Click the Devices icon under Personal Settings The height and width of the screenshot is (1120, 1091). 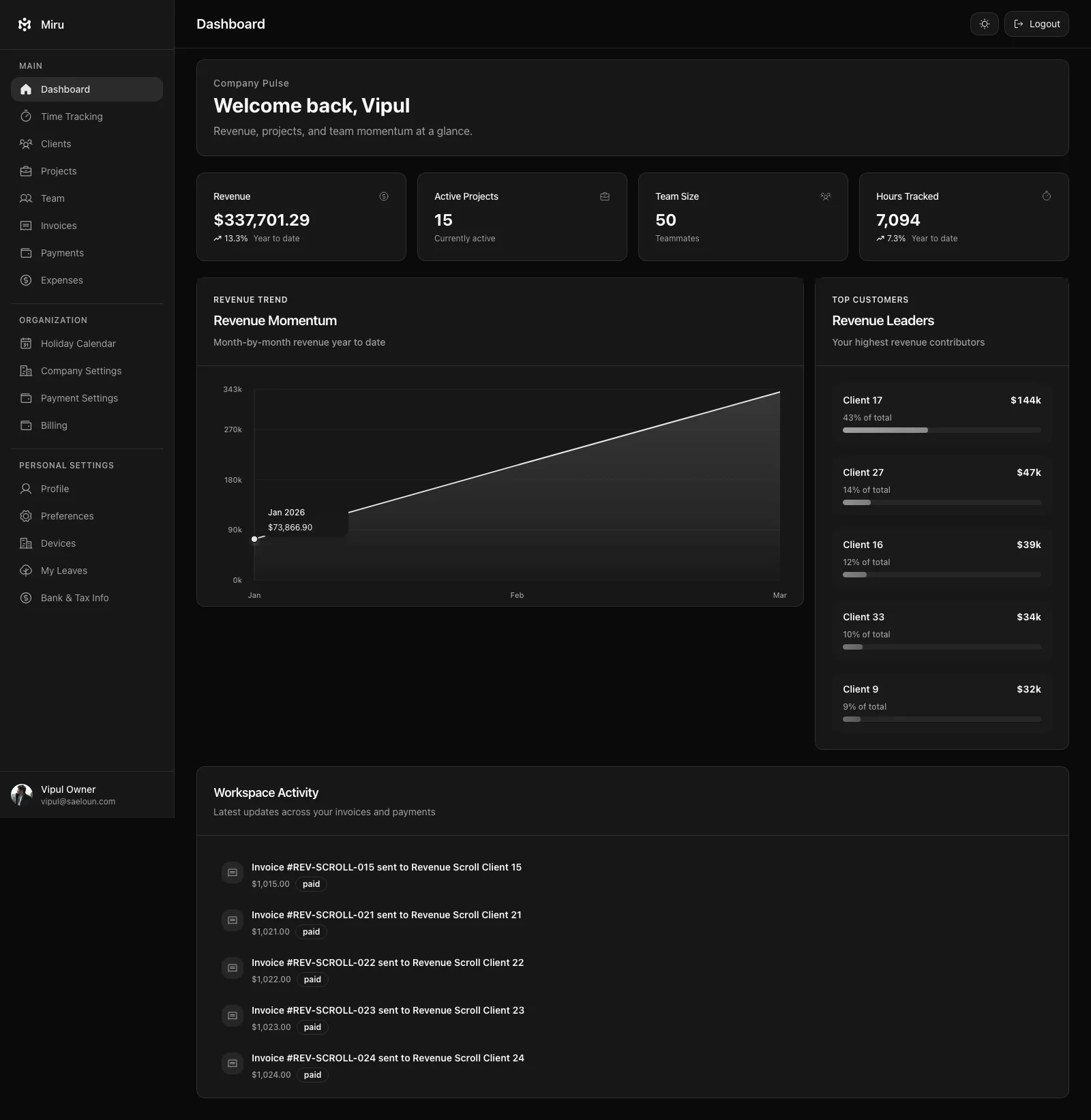26,543
